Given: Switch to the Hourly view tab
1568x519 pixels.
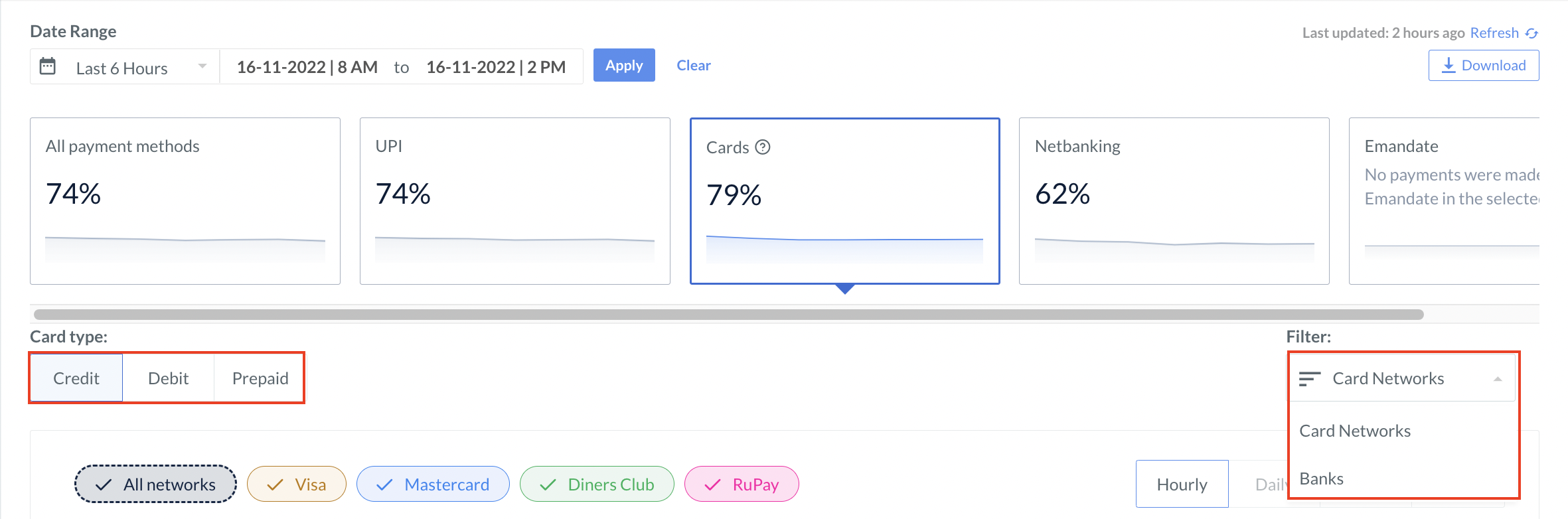Looking at the screenshot, I should (1182, 484).
